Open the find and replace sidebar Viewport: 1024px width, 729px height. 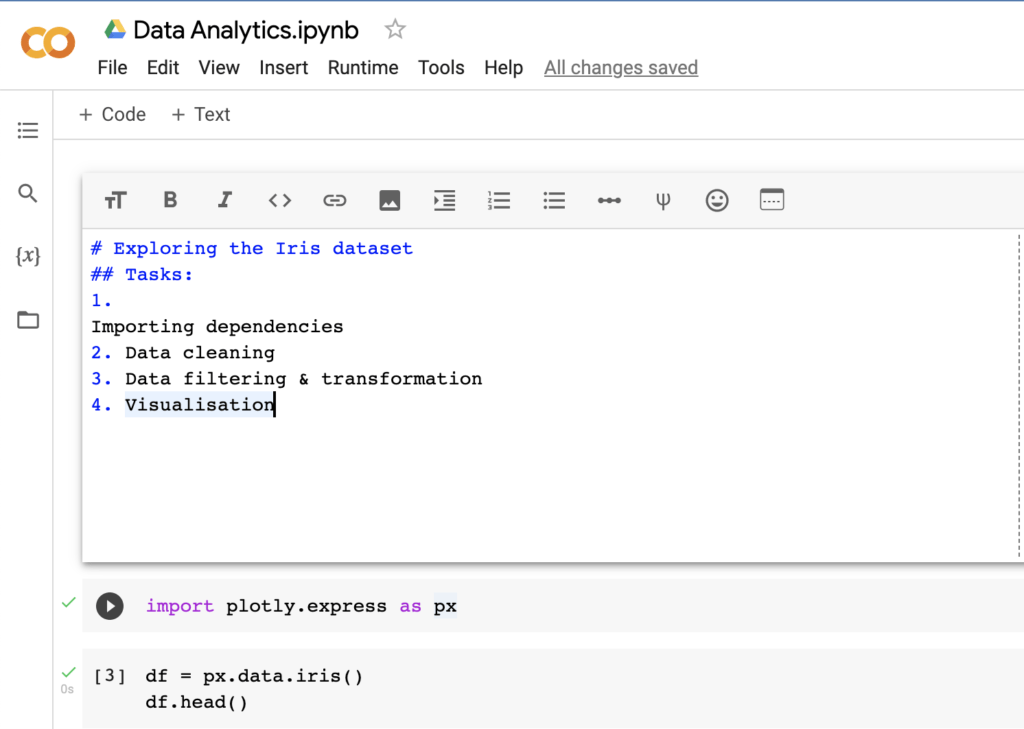click(x=27, y=193)
